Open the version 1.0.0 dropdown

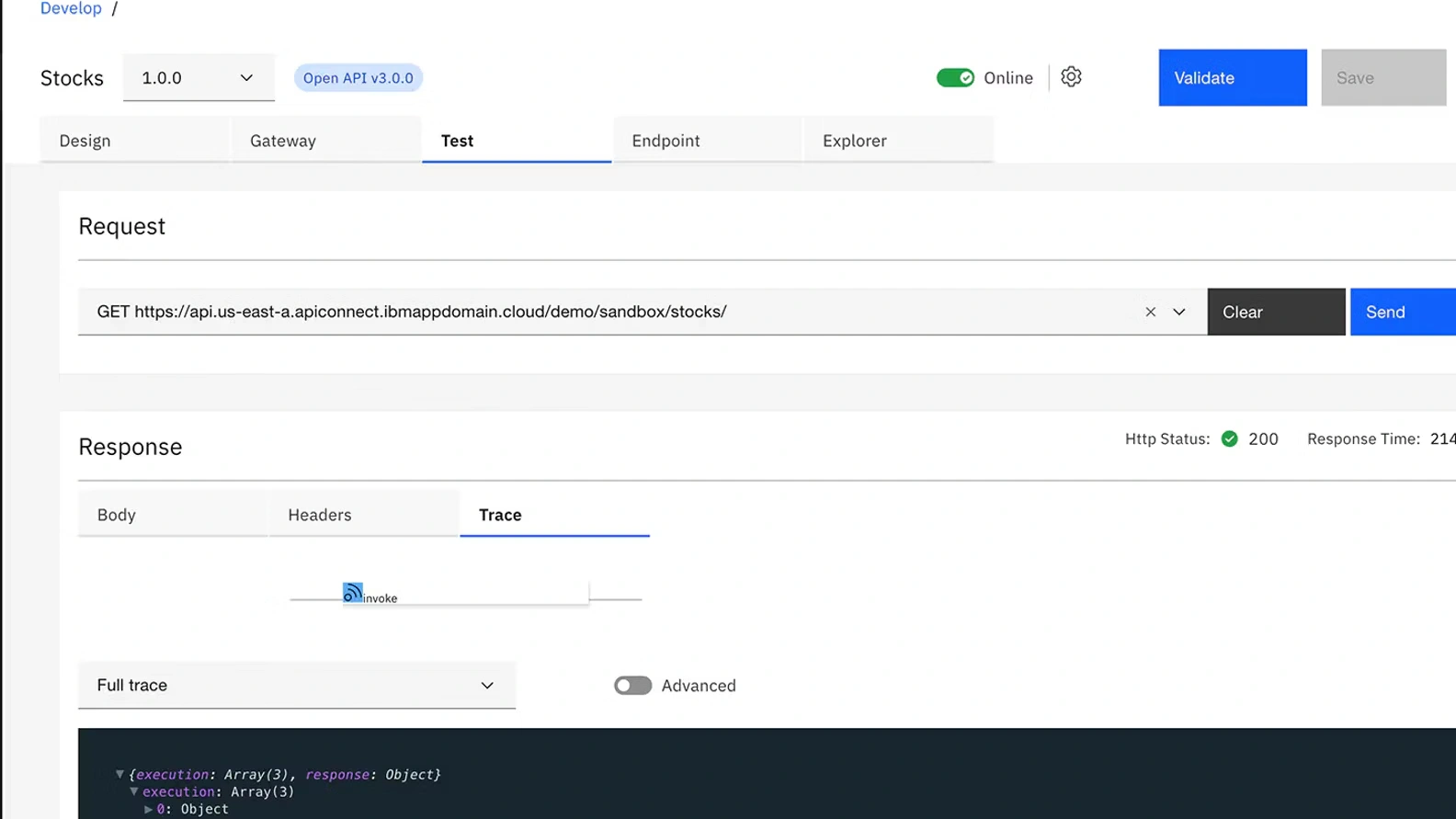pos(199,78)
